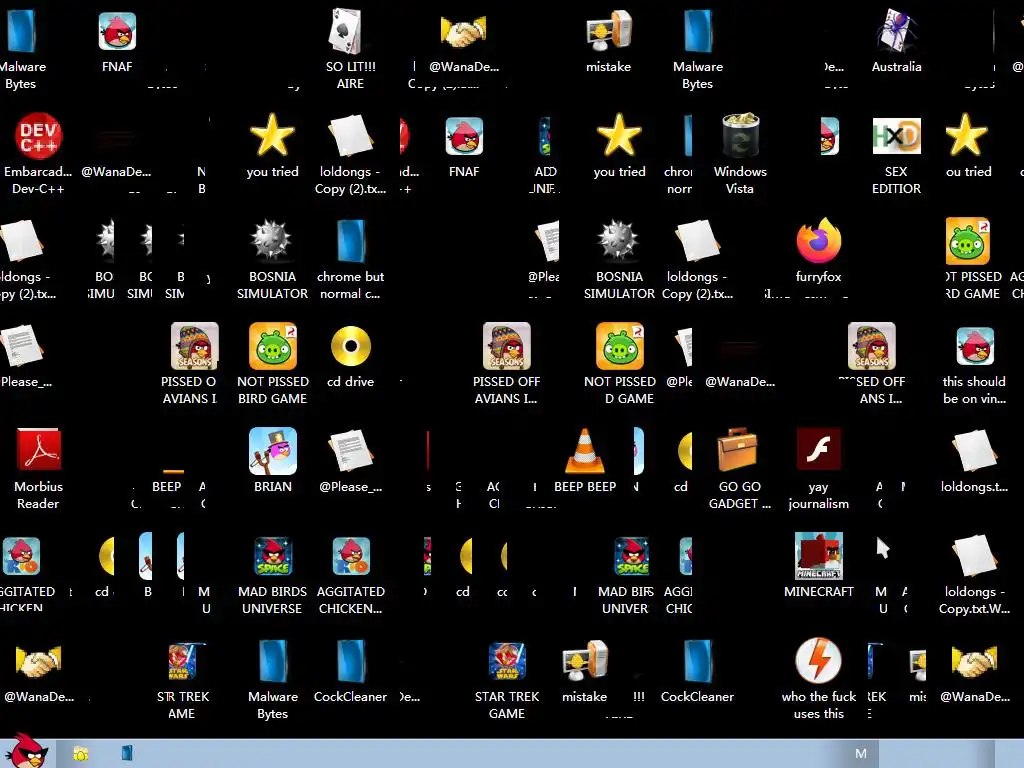The width and height of the screenshot is (1024, 768).
Task: Open the BEEP BEEP VLC cone icon
Action: point(584,451)
